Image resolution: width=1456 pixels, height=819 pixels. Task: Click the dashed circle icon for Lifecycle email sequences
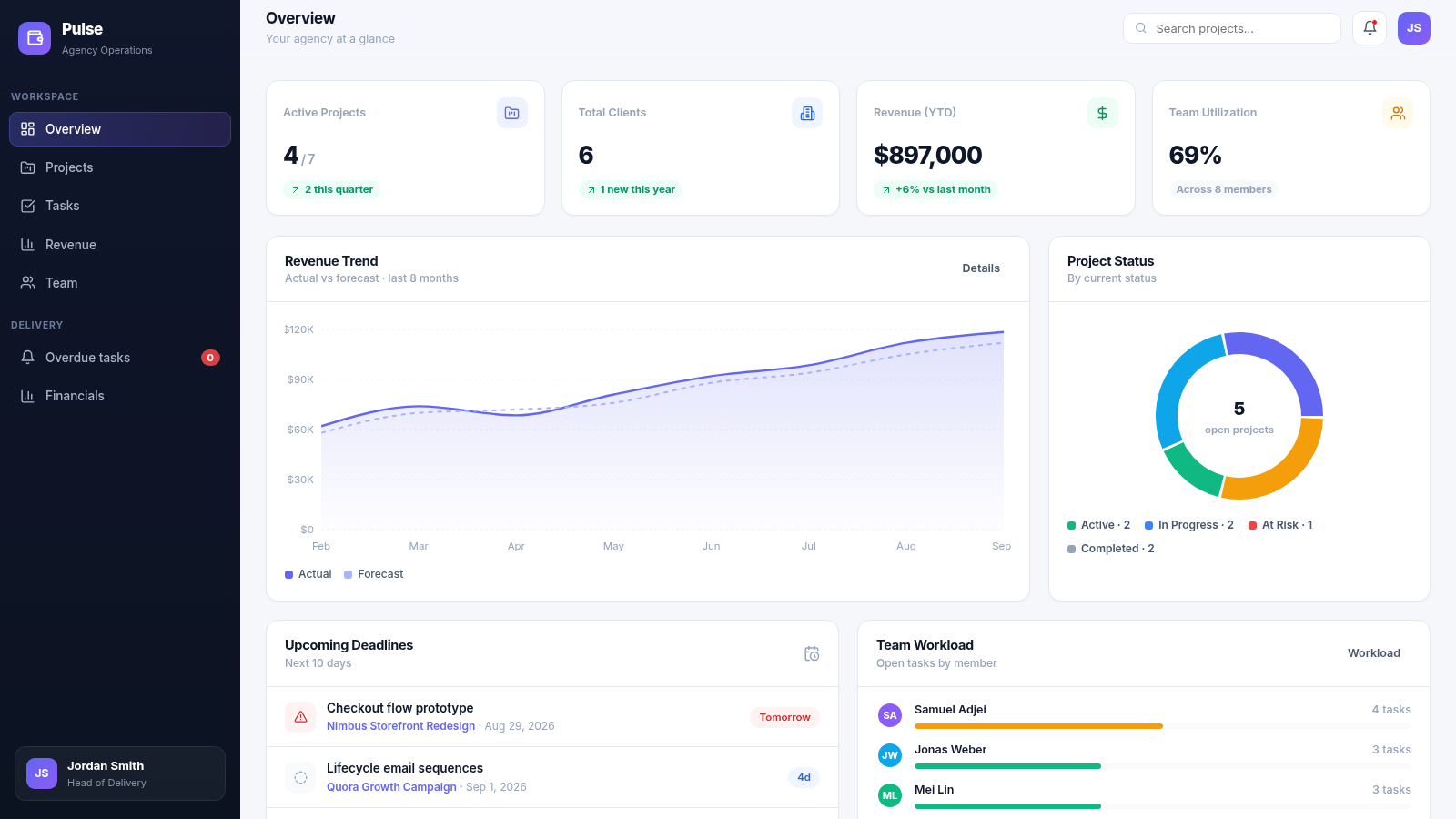tap(300, 777)
